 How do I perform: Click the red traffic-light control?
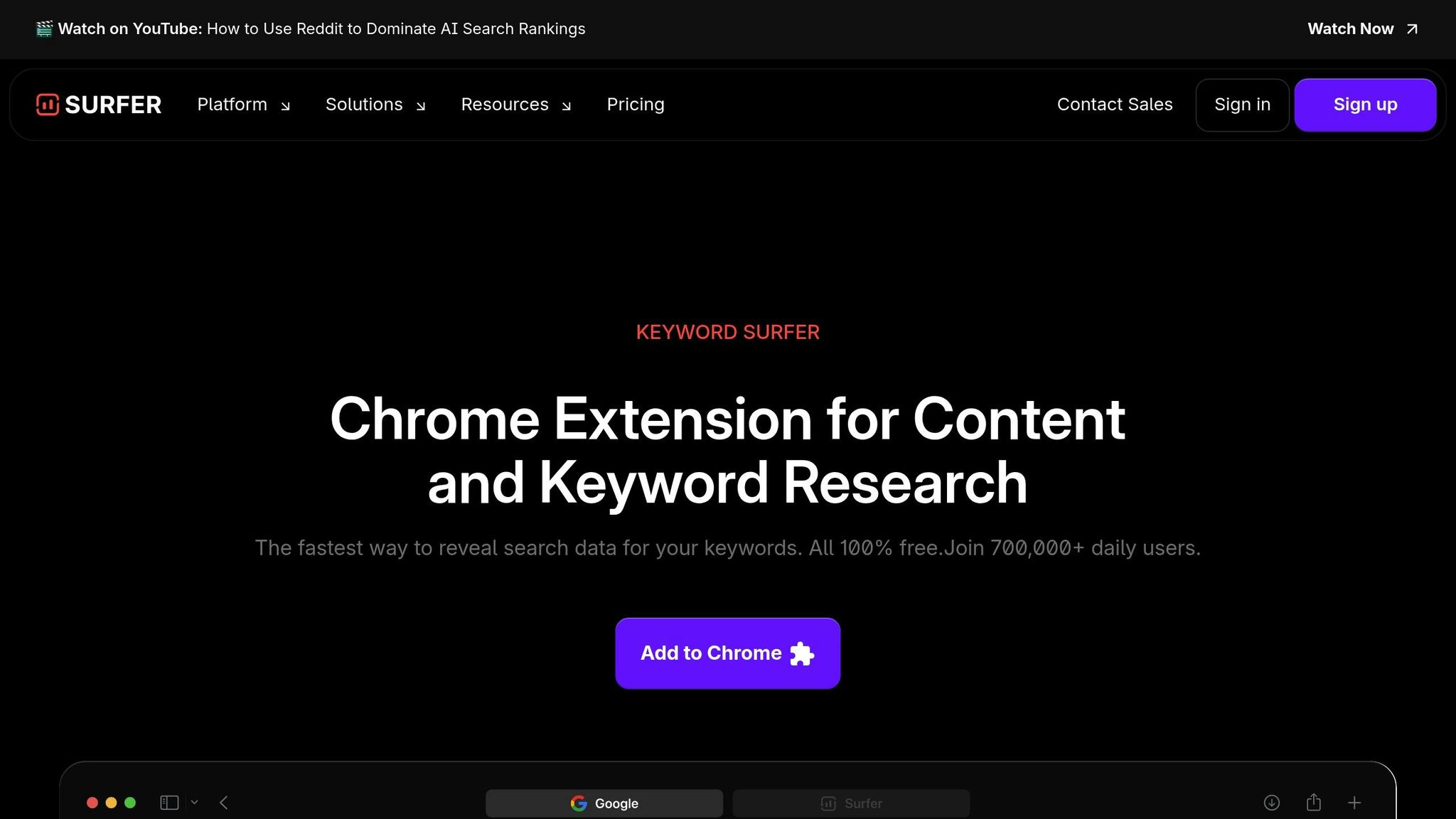point(92,802)
